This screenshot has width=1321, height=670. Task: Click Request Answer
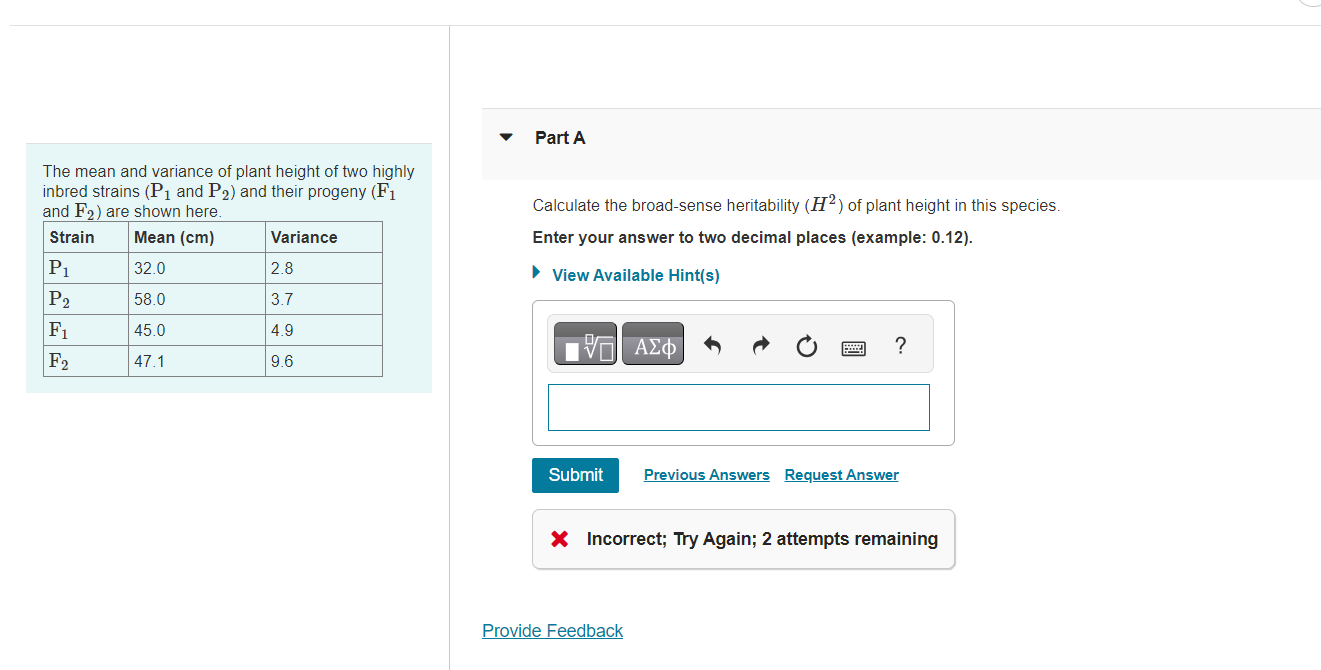click(x=841, y=474)
